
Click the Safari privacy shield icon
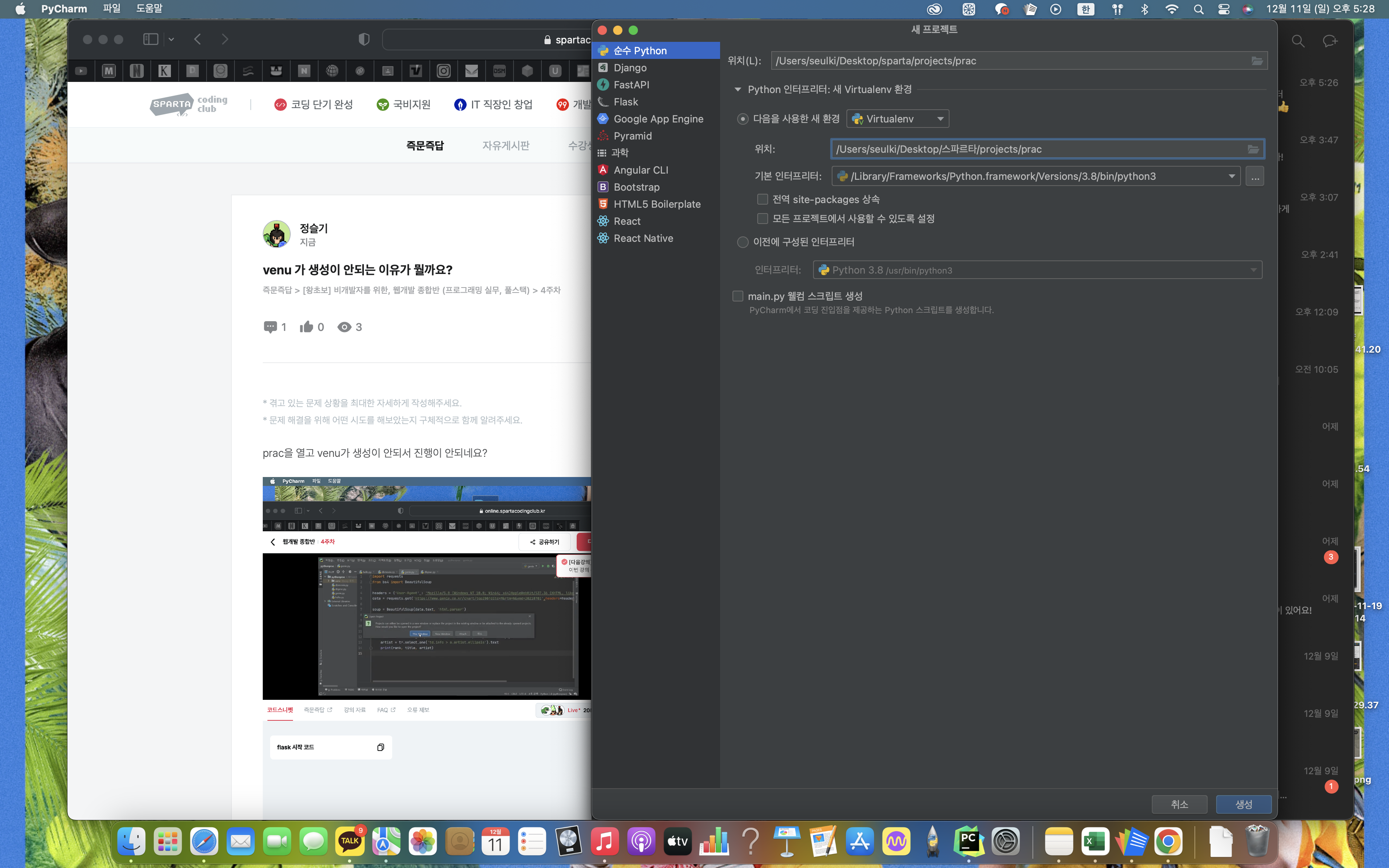(364, 39)
